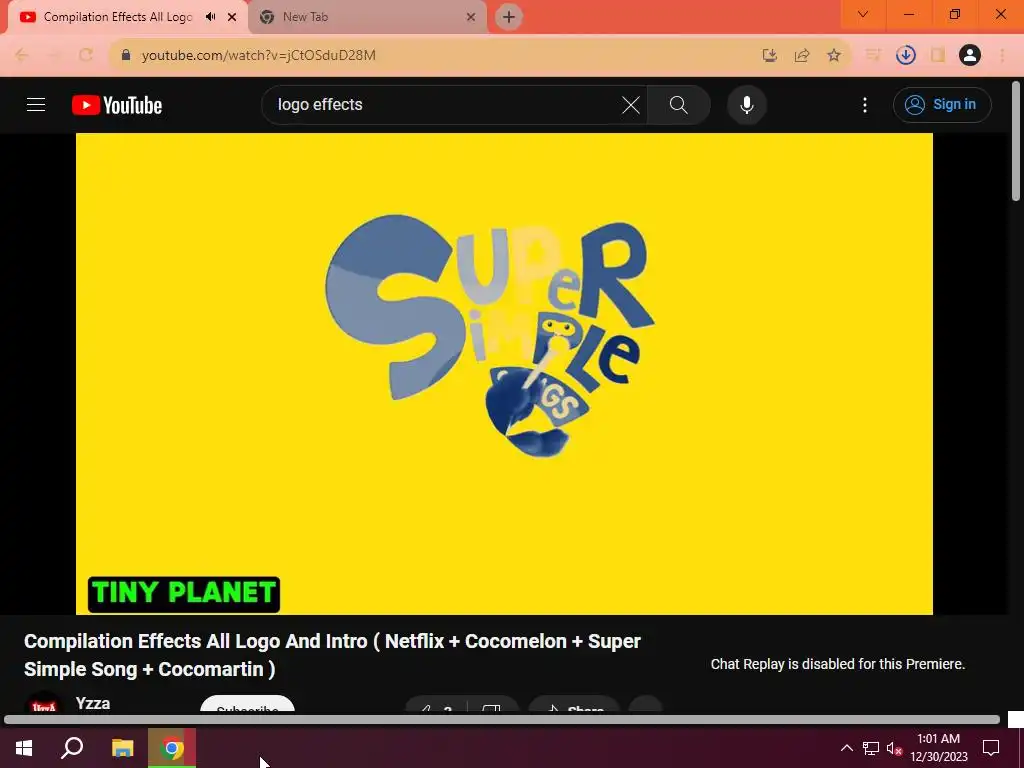1024x768 pixels.
Task: Clear the search box with X
Action: [x=630, y=104]
